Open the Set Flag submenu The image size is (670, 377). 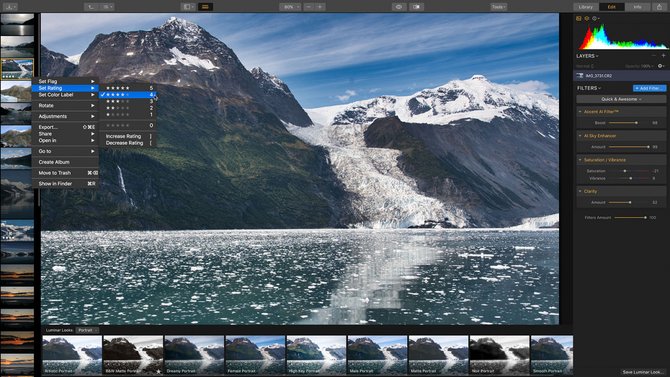[x=65, y=81]
